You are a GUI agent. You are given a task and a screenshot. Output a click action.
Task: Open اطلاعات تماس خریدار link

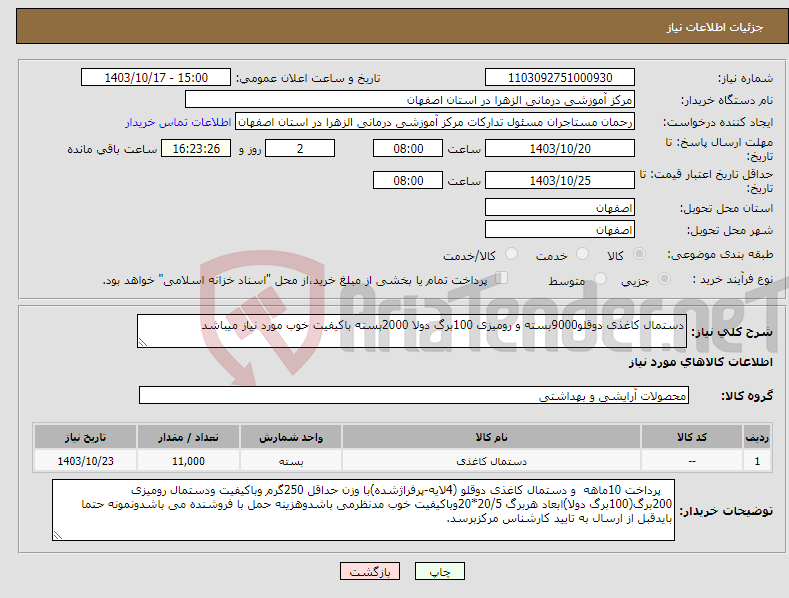(178, 122)
